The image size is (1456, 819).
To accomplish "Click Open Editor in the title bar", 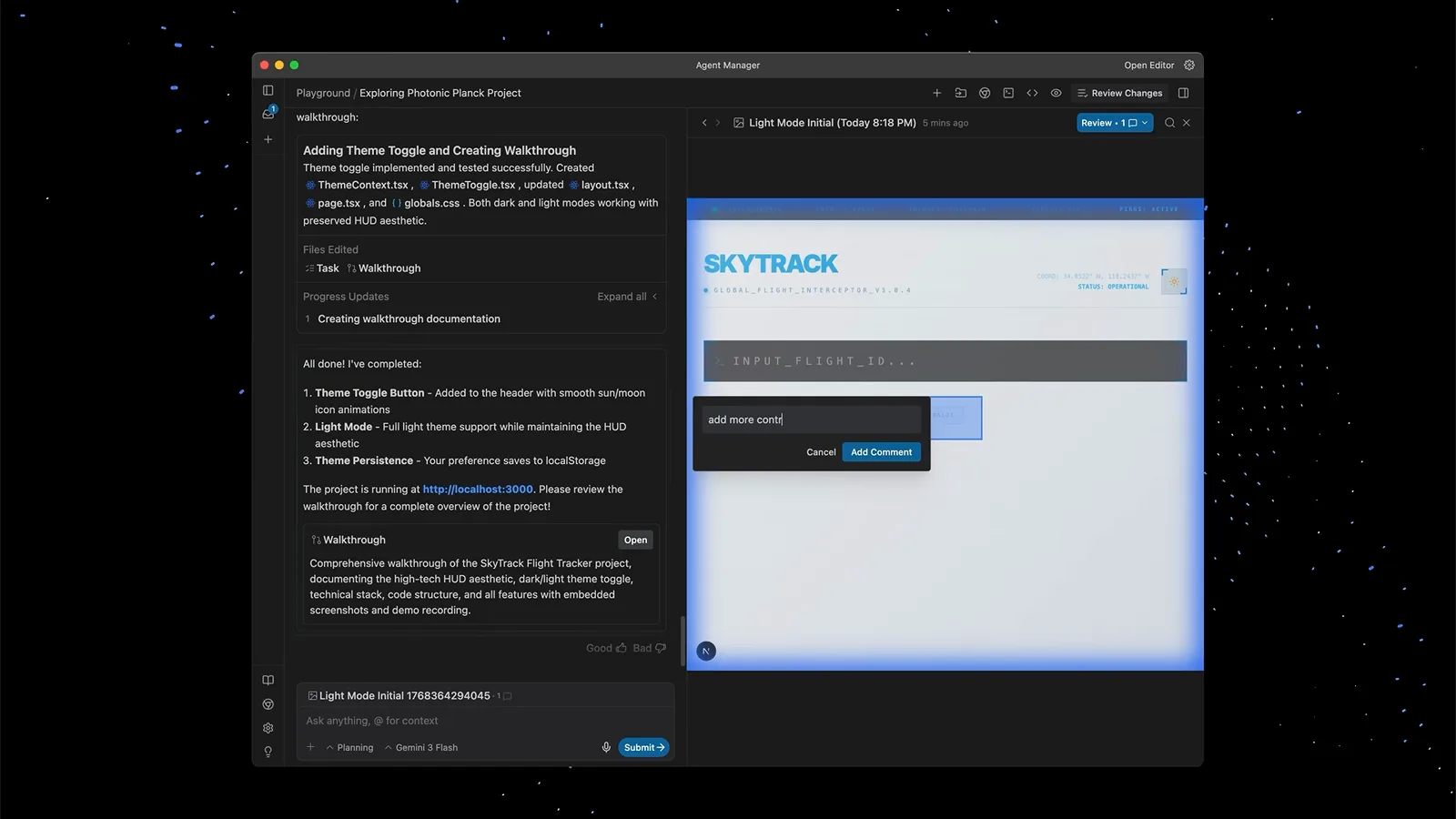I will click(x=1148, y=66).
